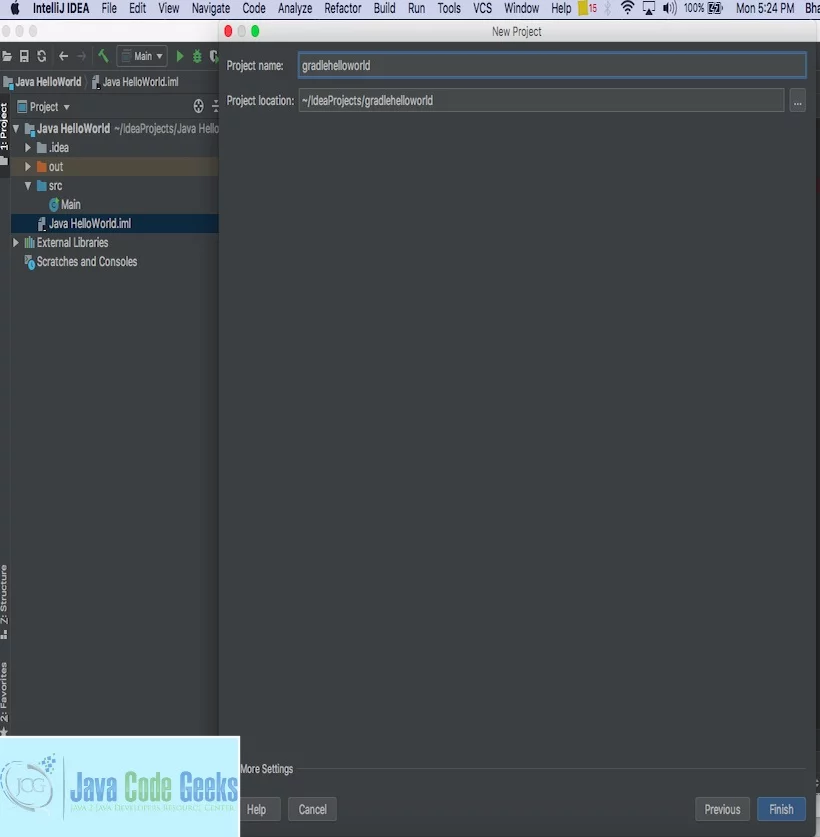Open the Apple menu icon
This screenshot has height=837, width=820.
pyautogui.click(x=15, y=8)
